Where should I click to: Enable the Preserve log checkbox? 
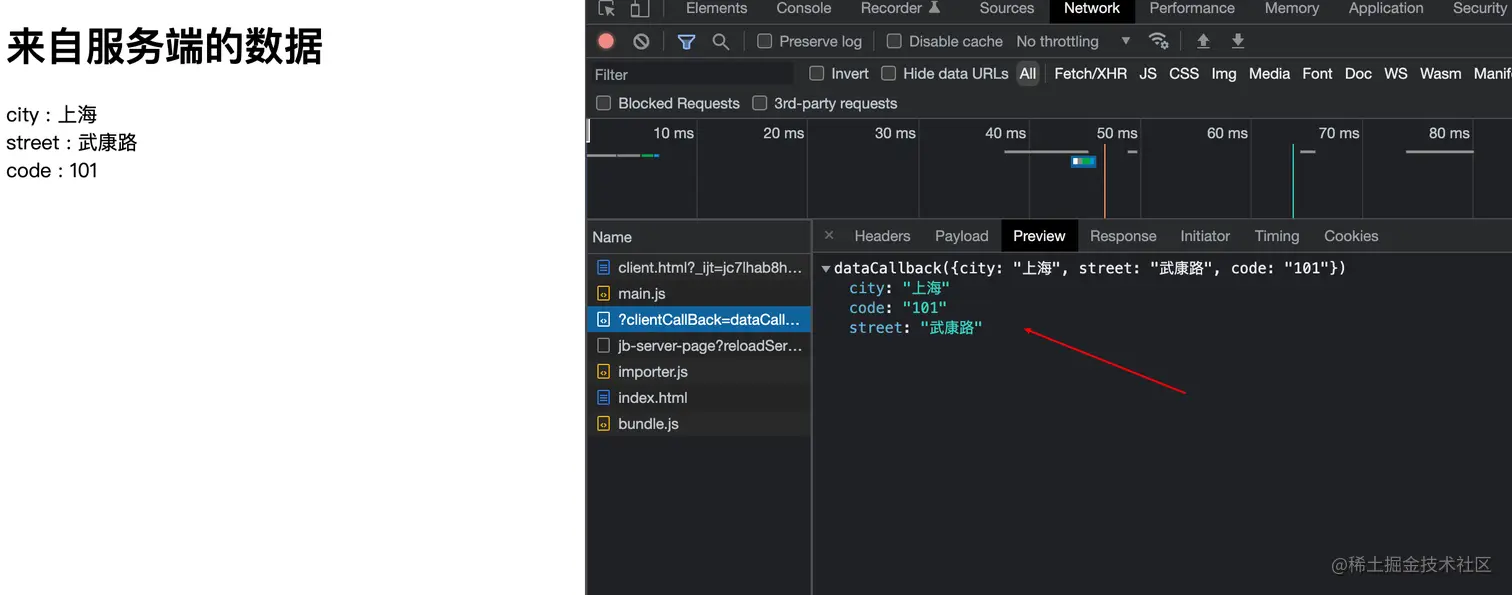pyautogui.click(x=765, y=41)
